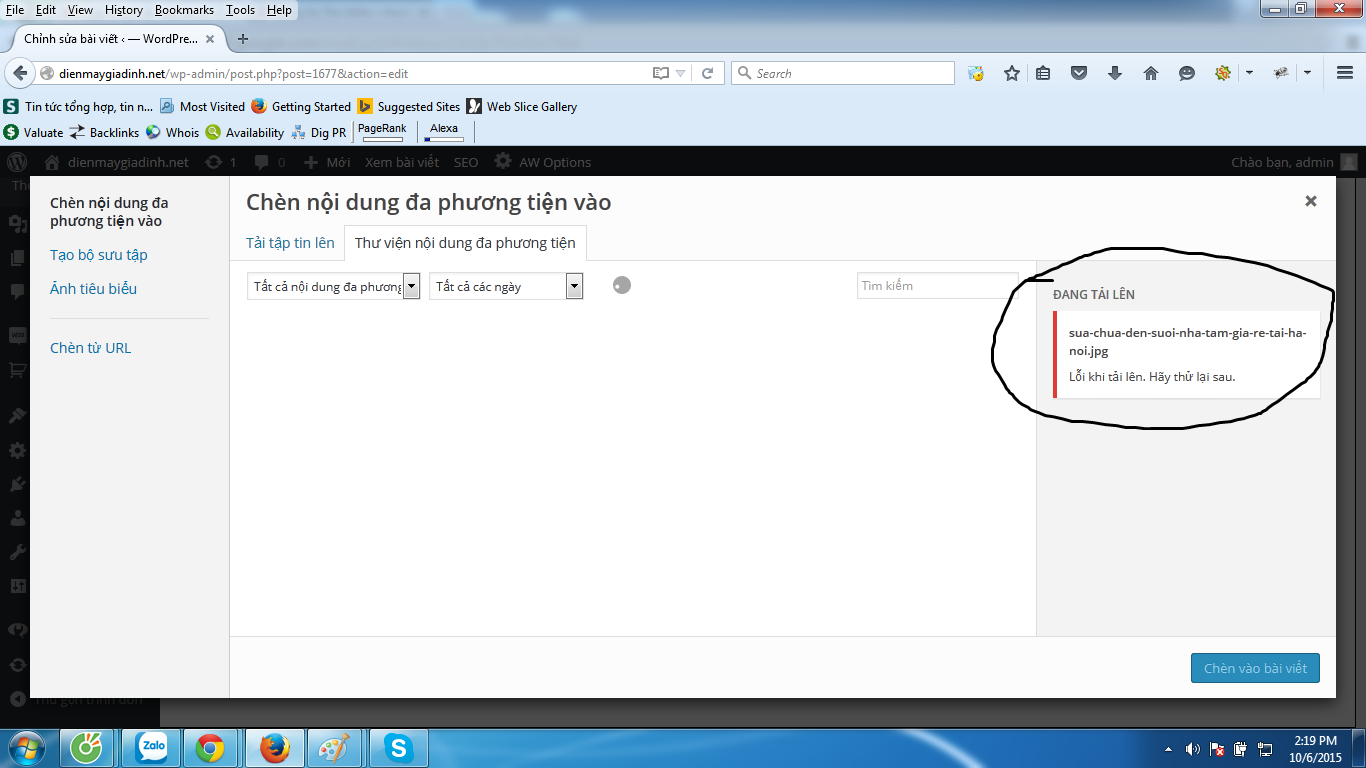This screenshot has width=1366, height=768.
Task: Go to Firefox Home page icon
Action: pos(1151,73)
